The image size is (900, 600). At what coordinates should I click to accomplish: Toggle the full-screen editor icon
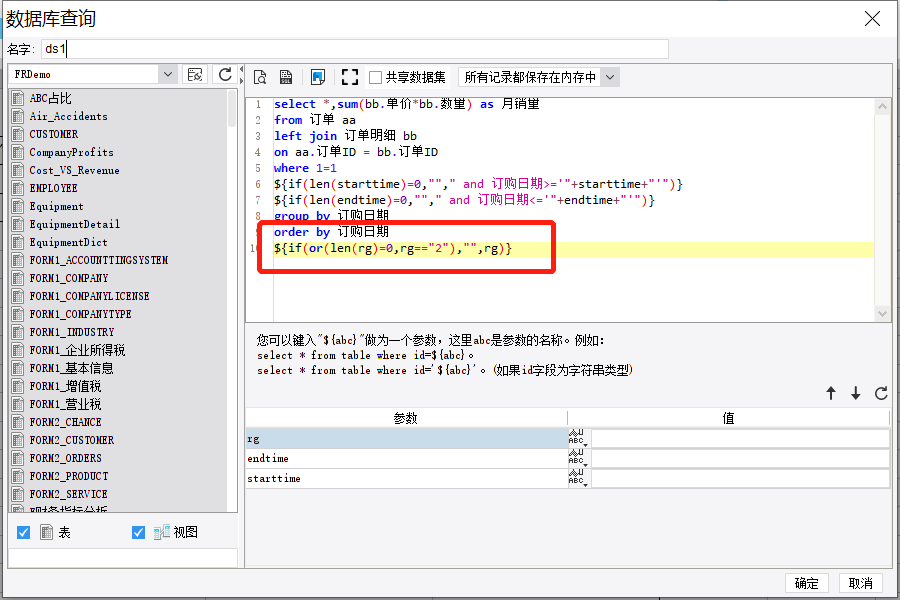(350, 77)
